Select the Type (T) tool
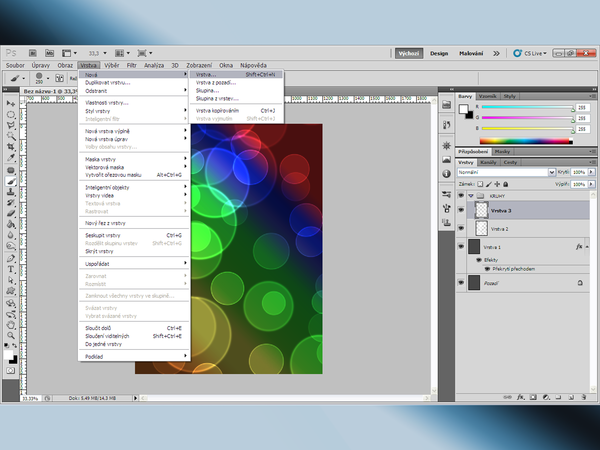The width and height of the screenshot is (600, 450). pyautogui.click(x=11, y=268)
